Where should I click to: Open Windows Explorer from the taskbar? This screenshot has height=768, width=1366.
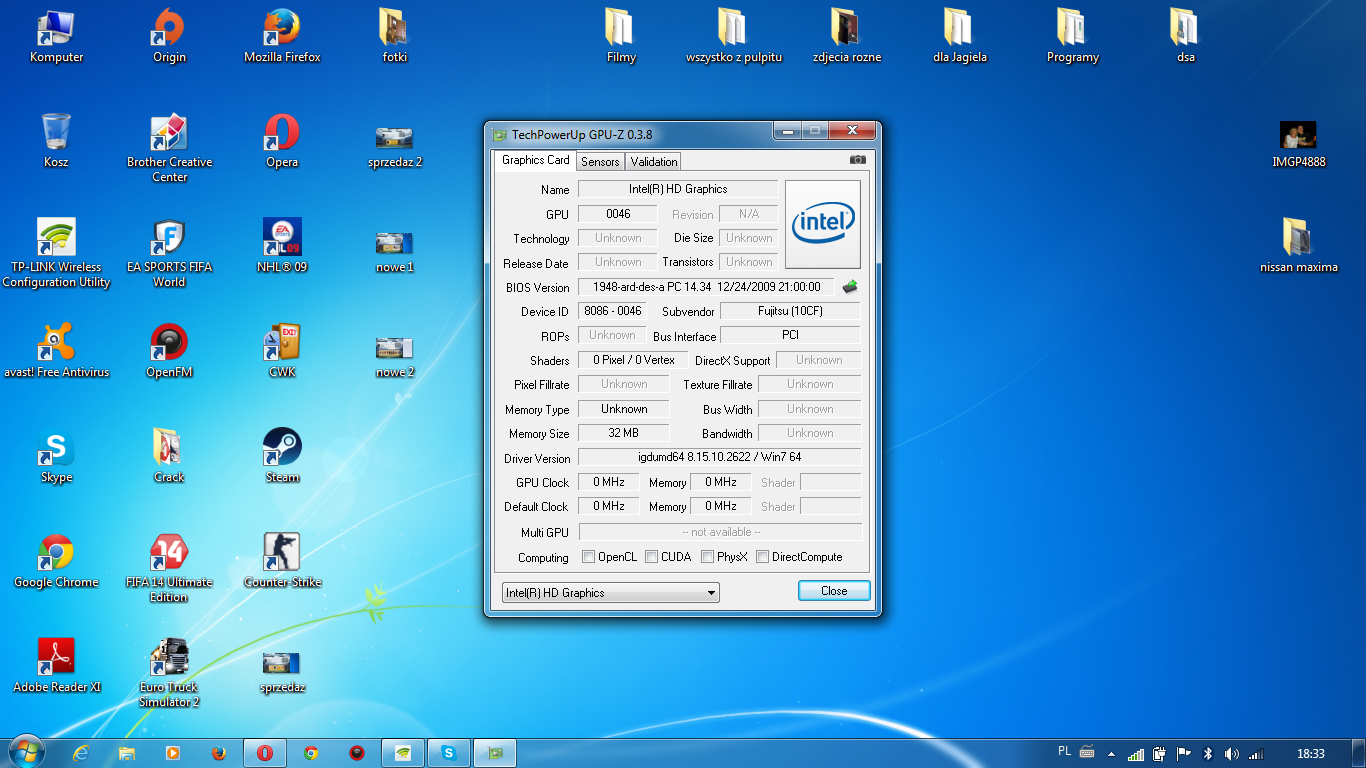[x=127, y=753]
